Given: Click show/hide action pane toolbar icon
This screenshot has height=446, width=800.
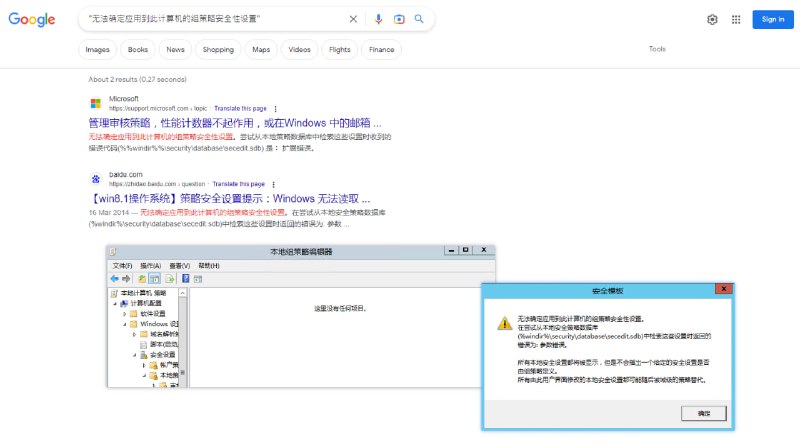Looking at the screenshot, I should pos(198,279).
